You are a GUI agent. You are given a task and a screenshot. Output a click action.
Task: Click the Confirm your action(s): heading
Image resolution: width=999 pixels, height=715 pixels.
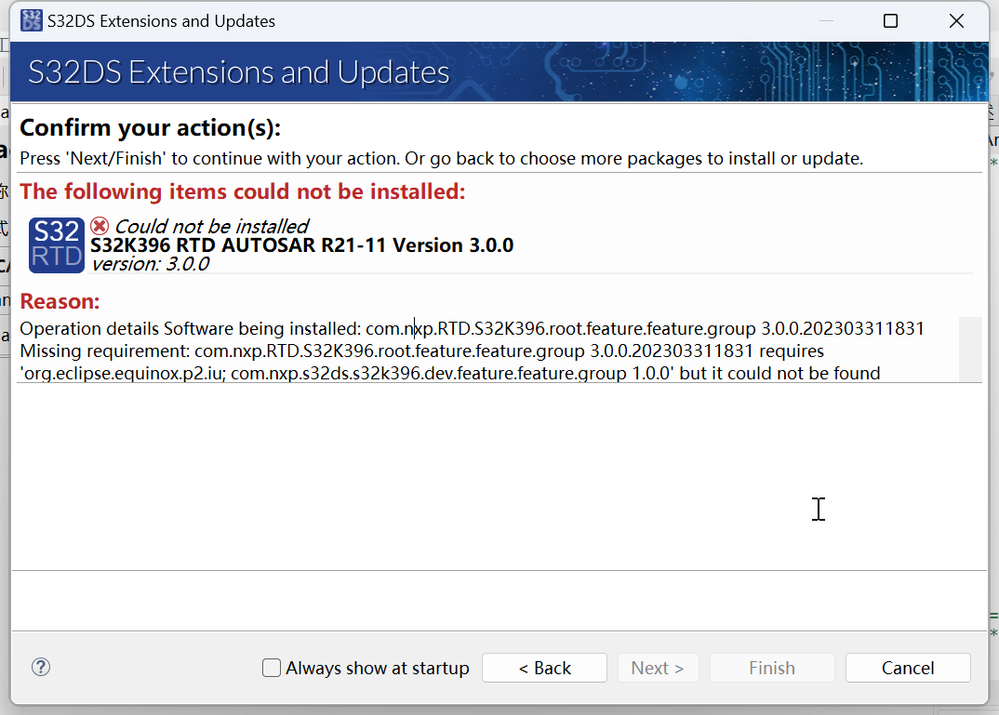click(150, 128)
